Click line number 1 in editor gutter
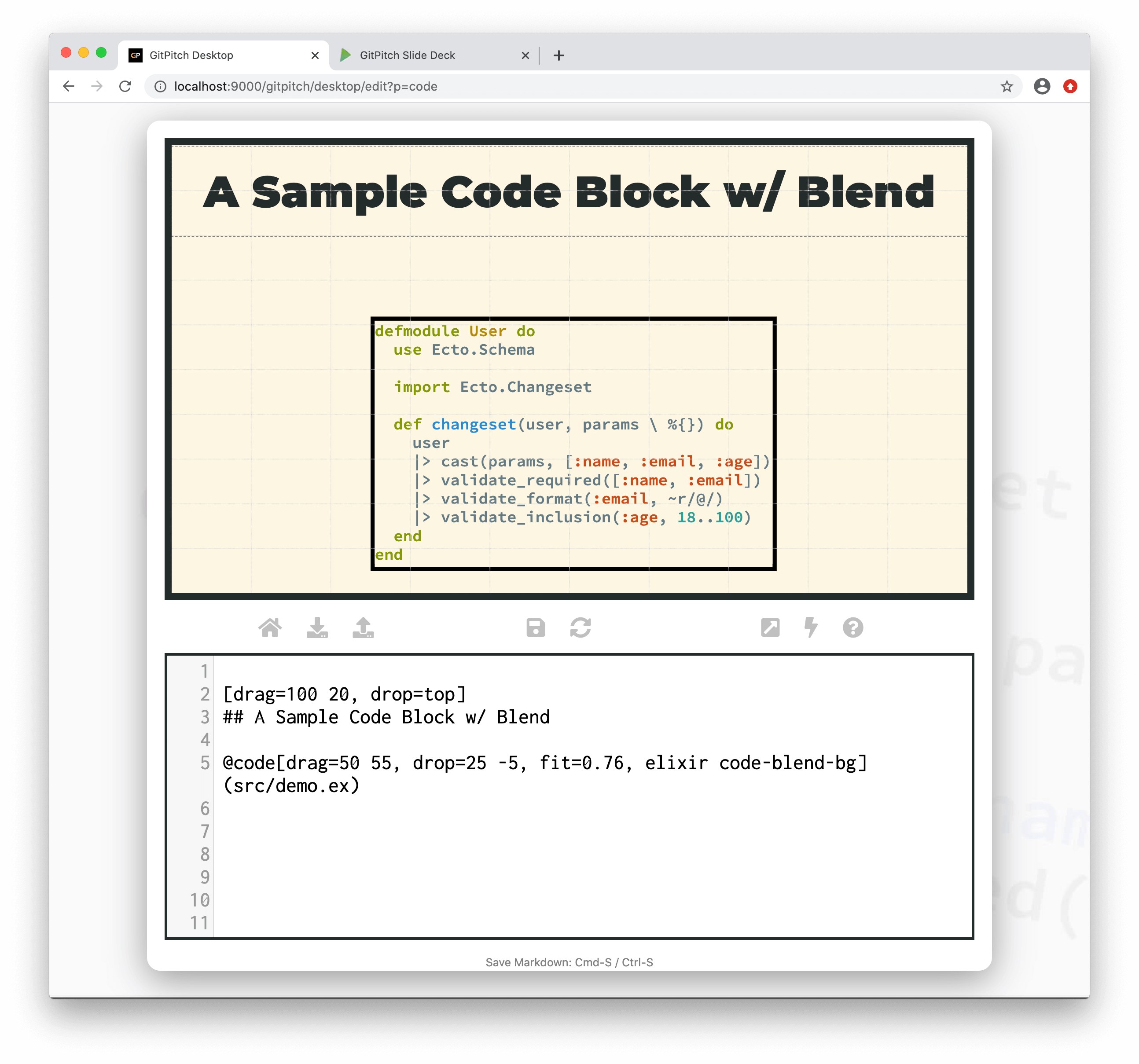The width and height of the screenshot is (1139, 1064). 205,671
